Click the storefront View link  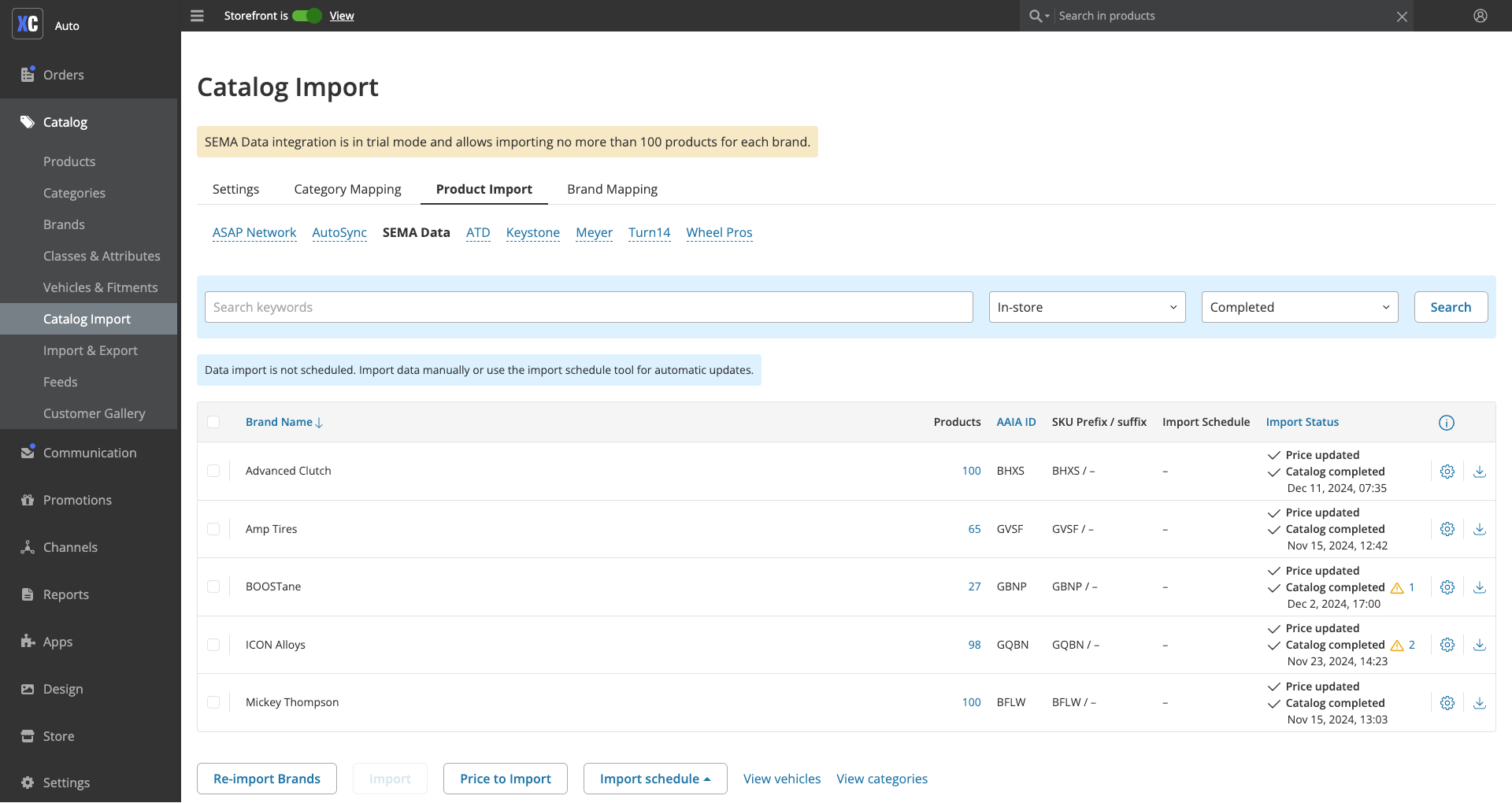[342, 16]
